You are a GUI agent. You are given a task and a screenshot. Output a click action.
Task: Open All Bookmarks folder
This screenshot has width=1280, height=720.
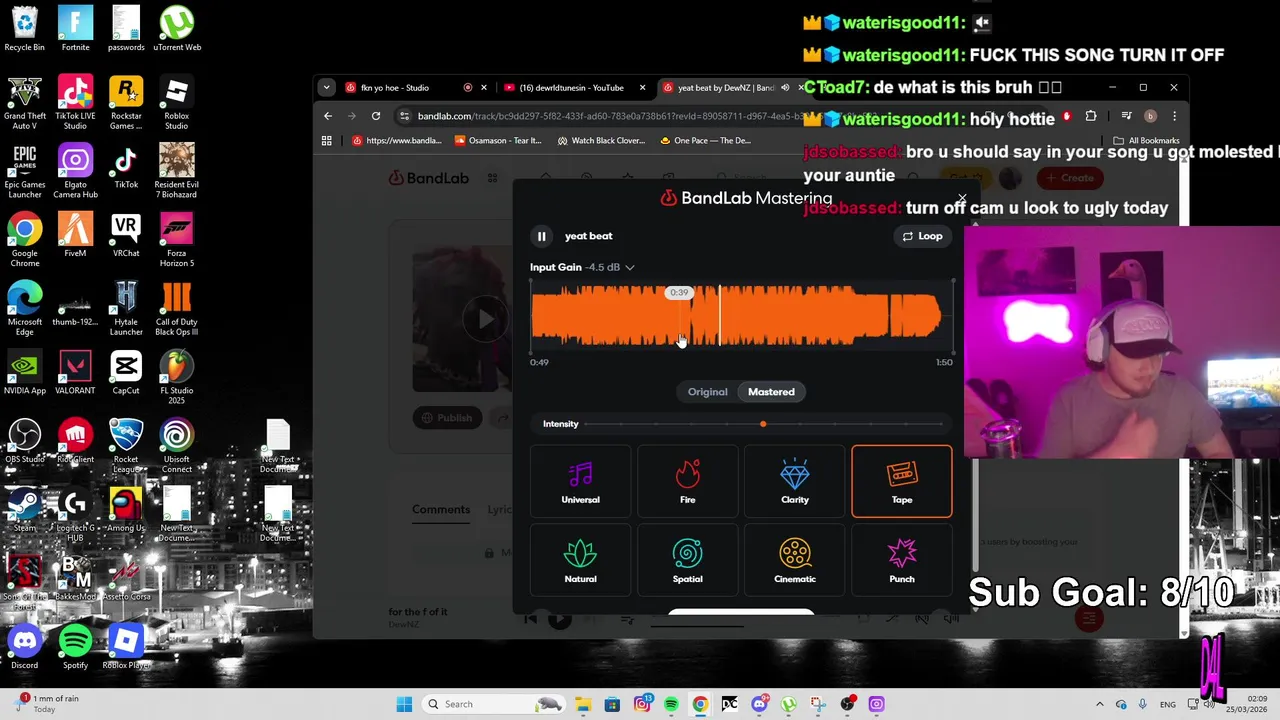coord(1146,141)
